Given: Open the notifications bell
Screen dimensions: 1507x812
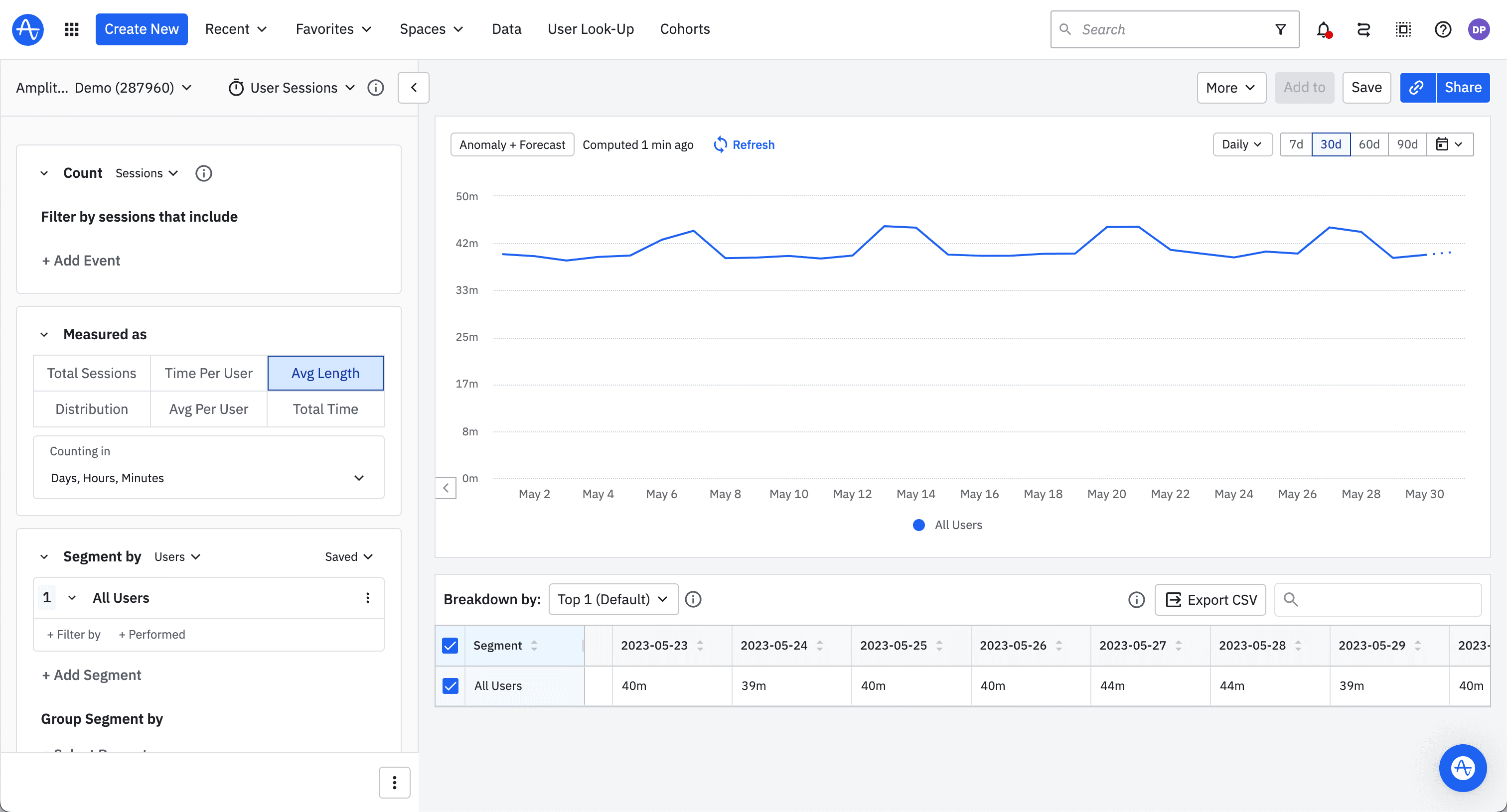Looking at the screenshot, I should pyautogui.click(x=1323, y=29).
